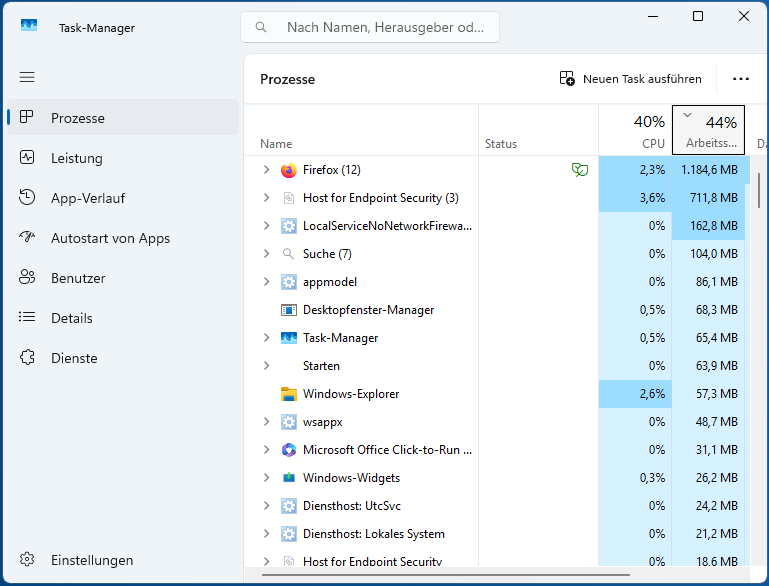The height and width of the screenshot is (586, 769).
Task: Click the Autostart von Apps gauge icon
Action: point(26,237)
